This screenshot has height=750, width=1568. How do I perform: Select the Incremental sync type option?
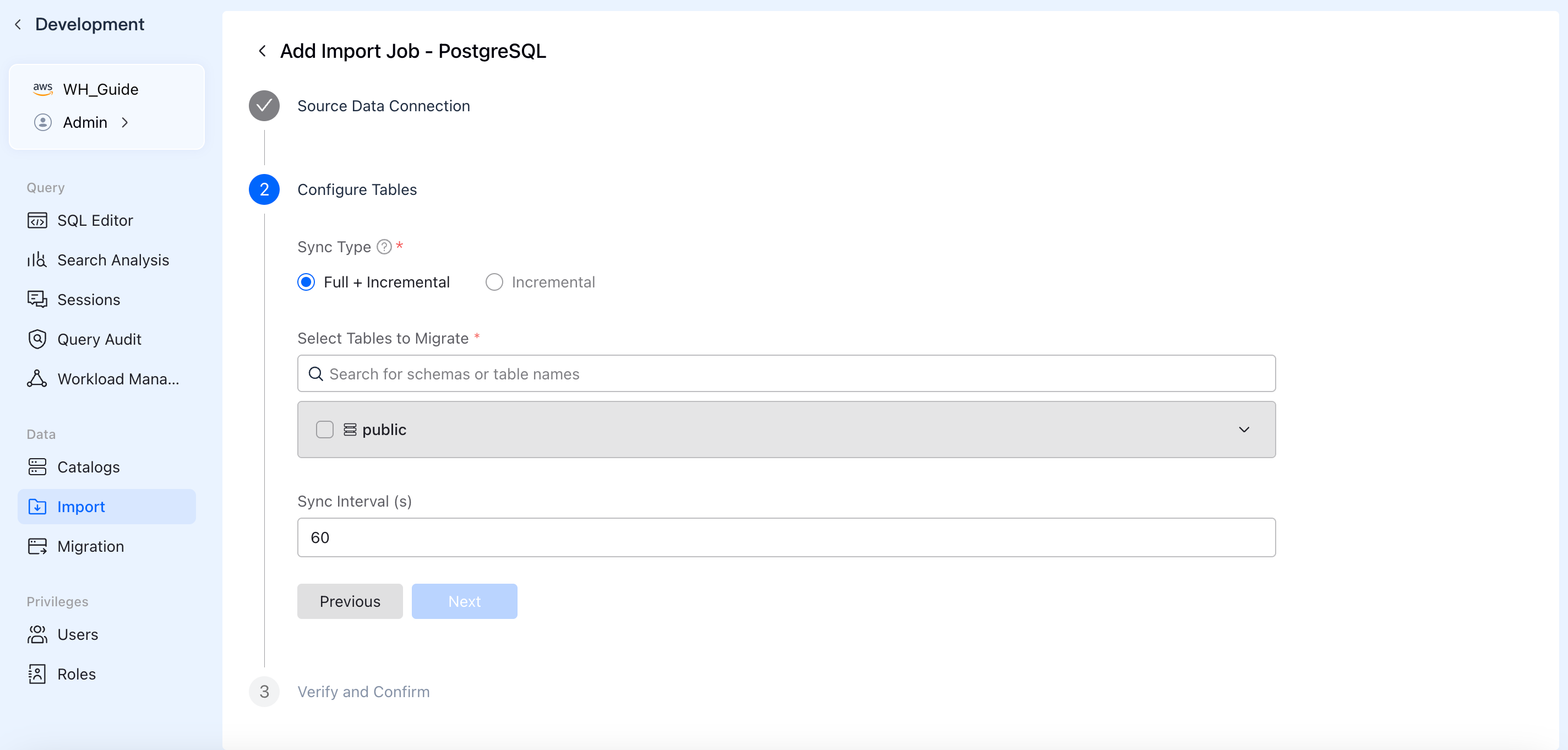(494, 282)
